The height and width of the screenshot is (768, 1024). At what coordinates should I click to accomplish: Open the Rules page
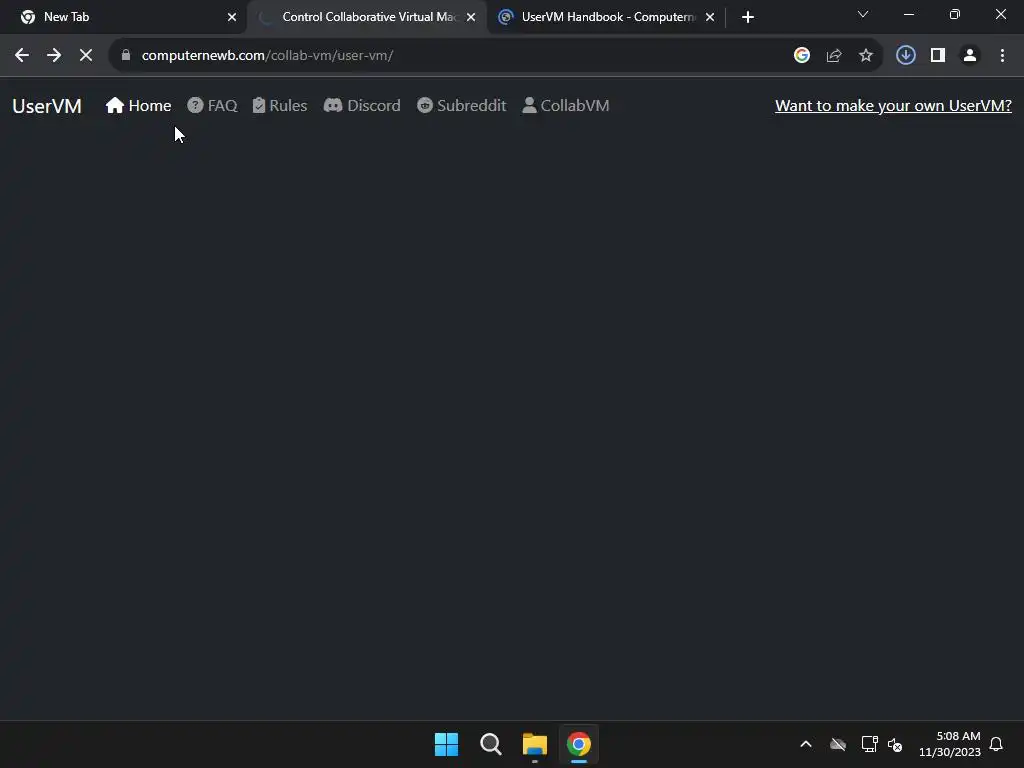(280, 106)
